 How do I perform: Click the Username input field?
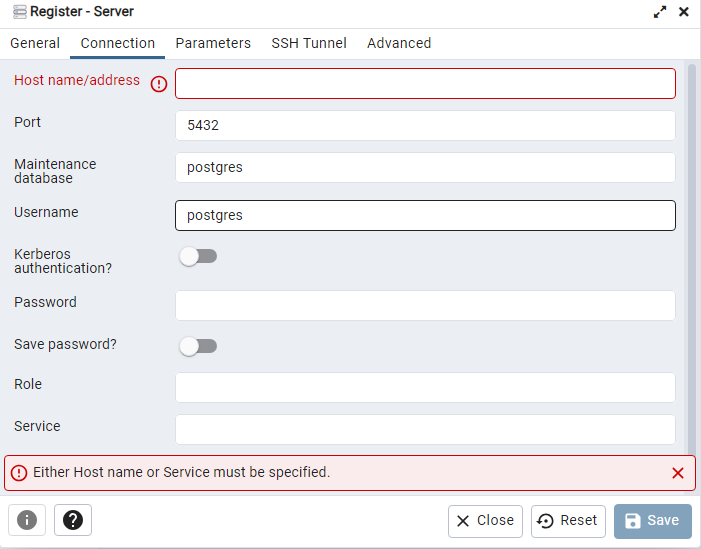425,215
